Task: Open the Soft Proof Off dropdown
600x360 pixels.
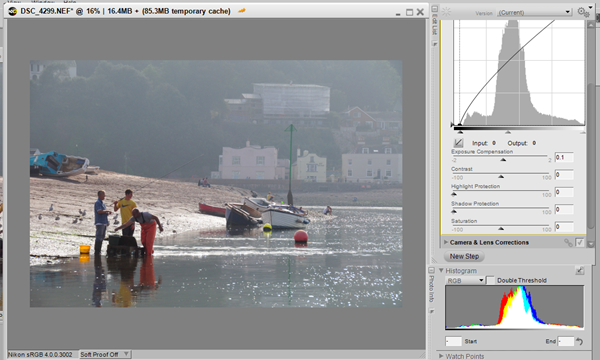Action: click(x=105, y=355)
